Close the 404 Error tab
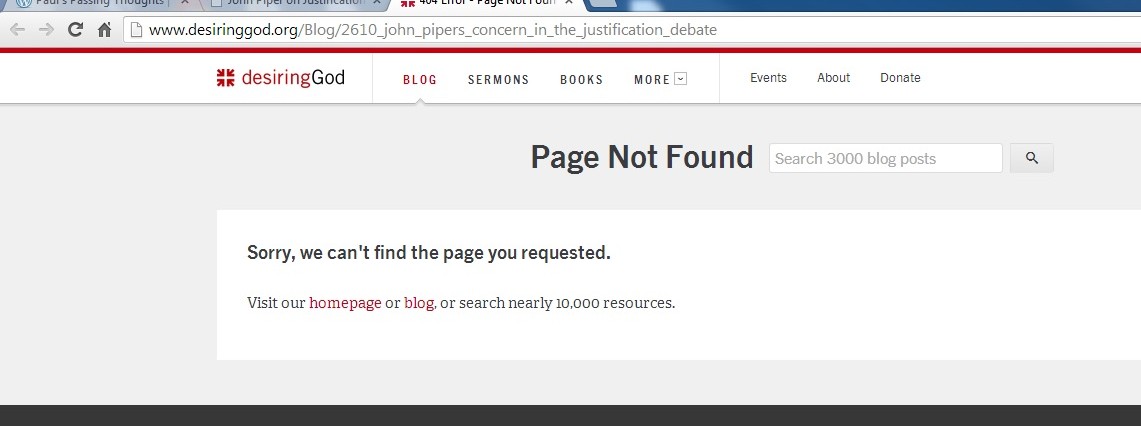 [568, 3]
